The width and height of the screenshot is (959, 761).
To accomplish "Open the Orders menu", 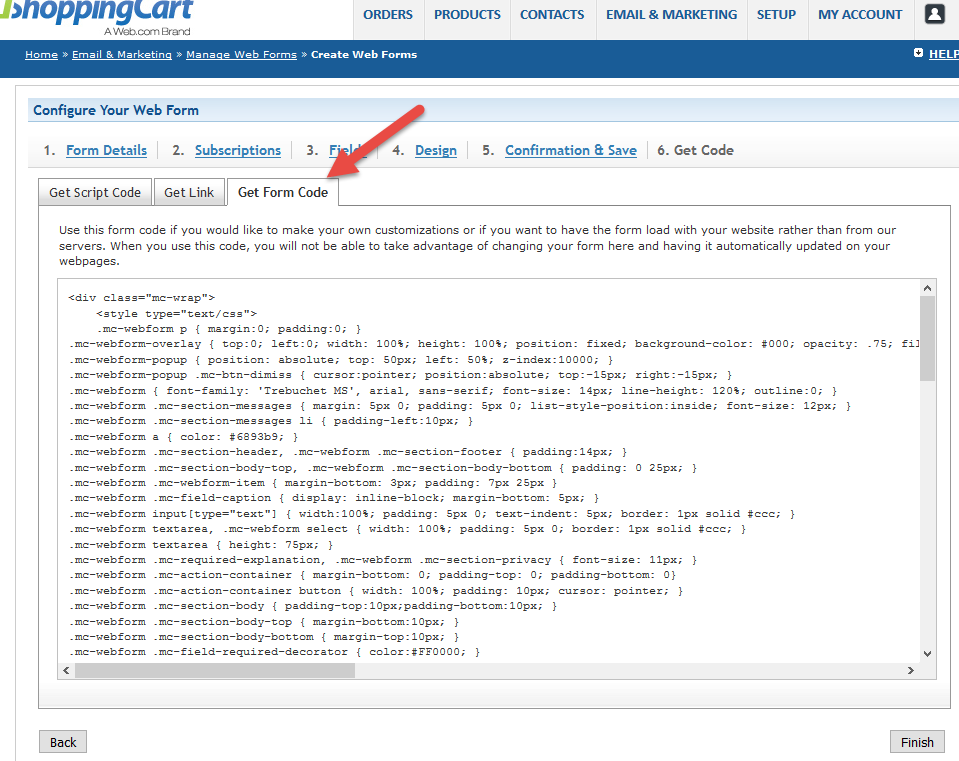I will click(x=388, y=15).
